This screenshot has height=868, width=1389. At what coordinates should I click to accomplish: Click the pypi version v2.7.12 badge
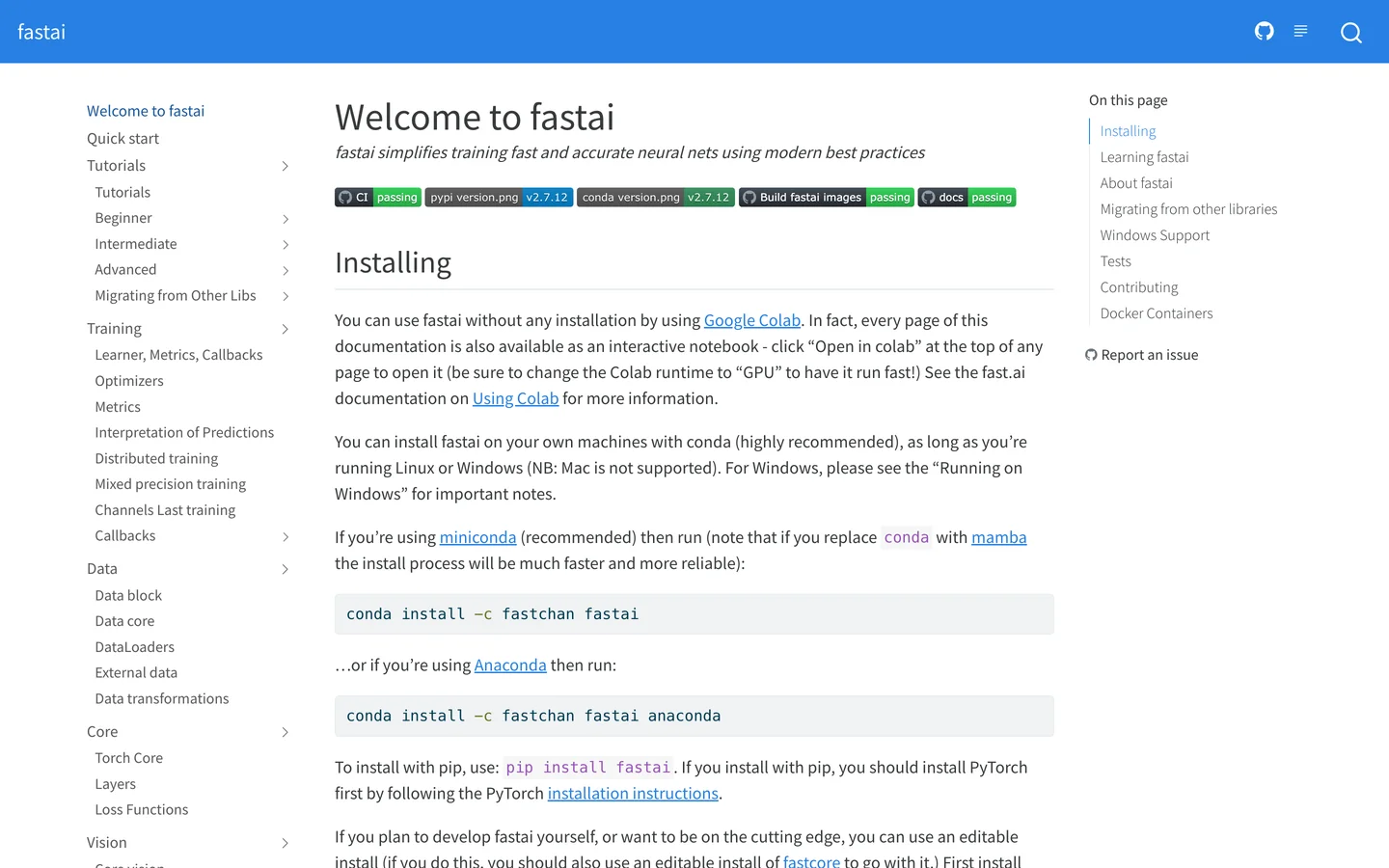499,198
